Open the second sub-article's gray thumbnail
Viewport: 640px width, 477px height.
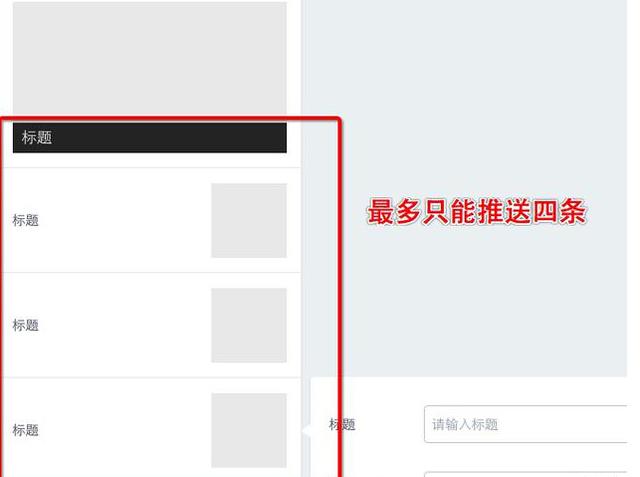249,325
